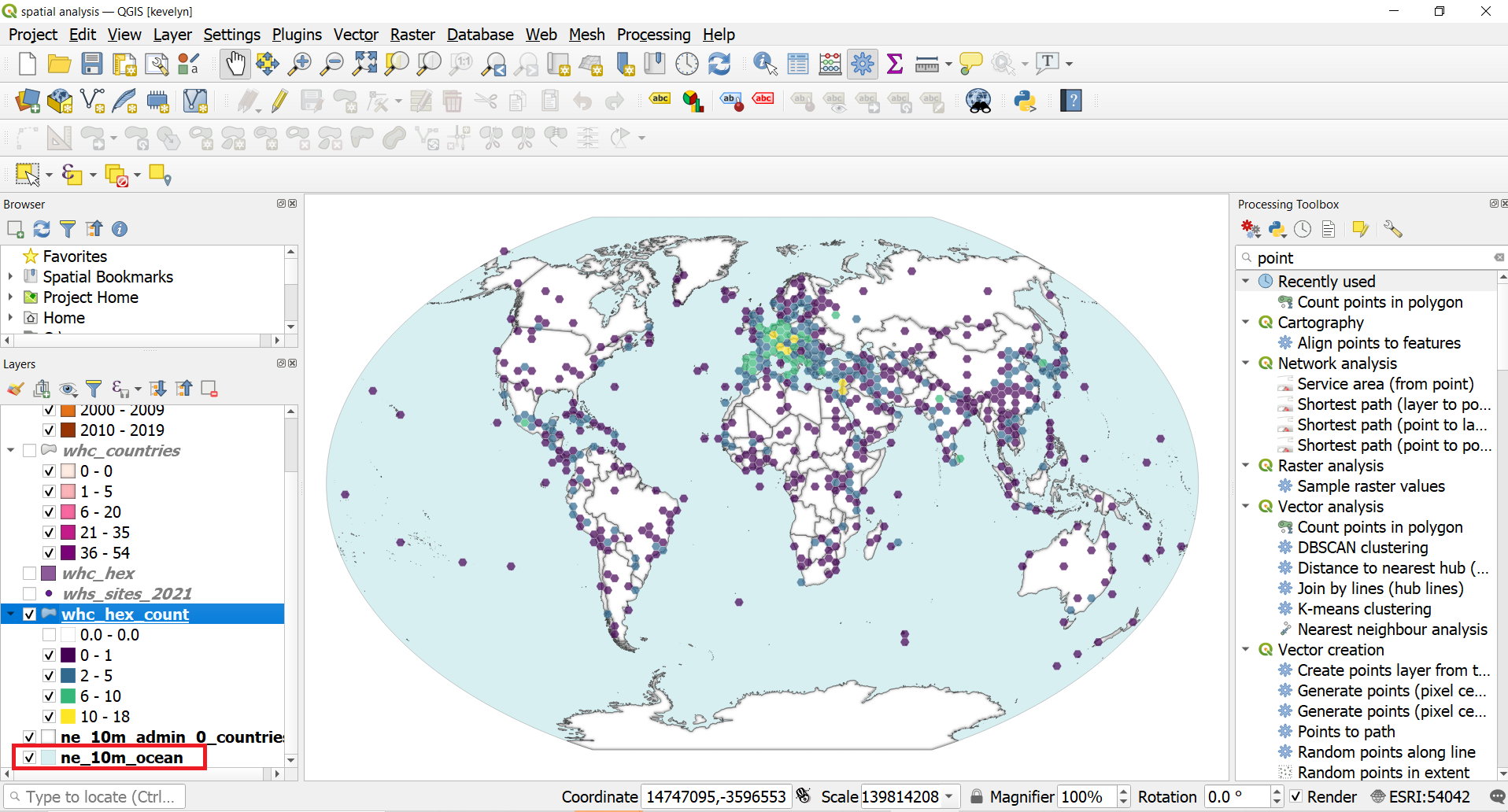Screen dimensions: 1508x812
Task: Open Python console from Processing Toolbox
Action: point(1277,229)
